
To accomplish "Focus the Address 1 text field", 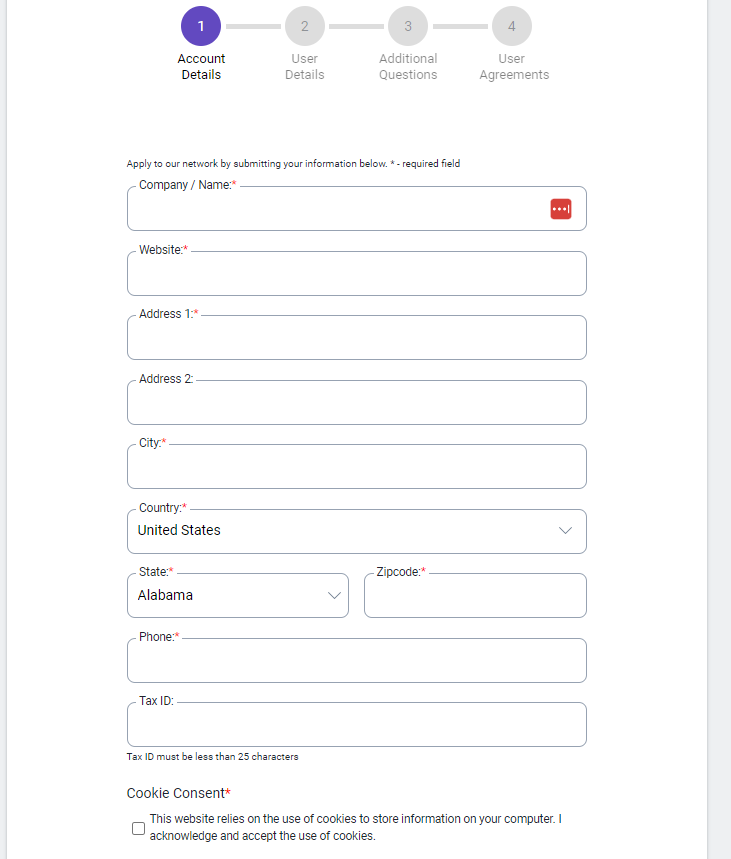I will tap(357, 337).
